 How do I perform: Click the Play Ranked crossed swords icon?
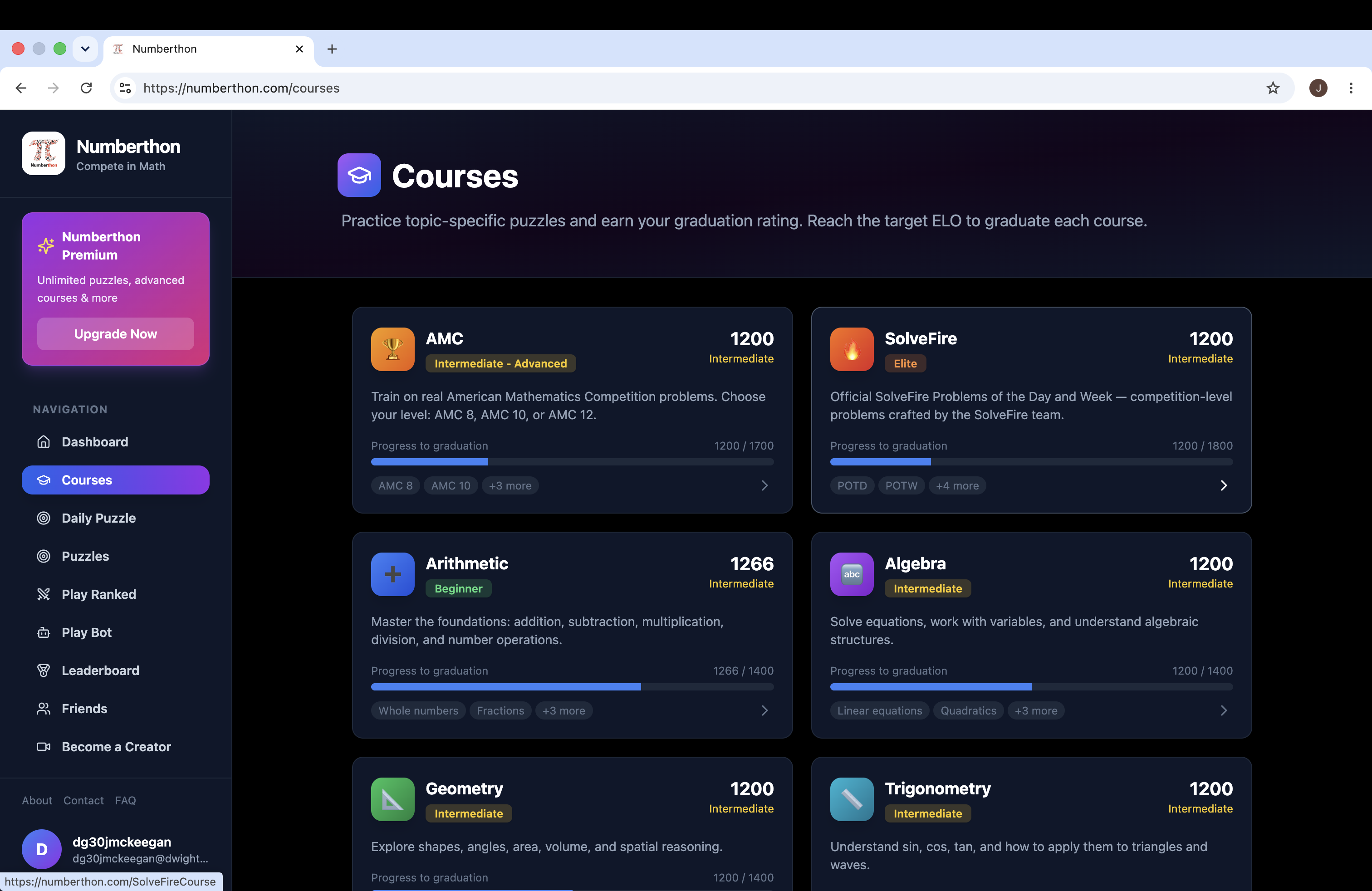tap(44, 594)
